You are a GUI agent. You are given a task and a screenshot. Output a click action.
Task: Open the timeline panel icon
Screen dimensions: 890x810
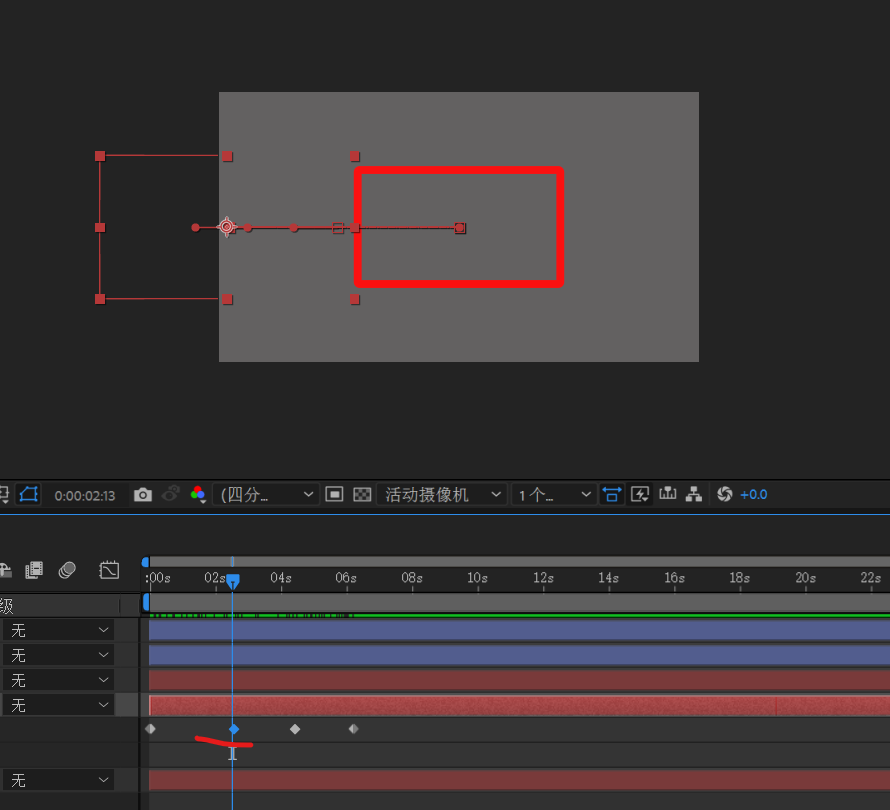point(668,494)
